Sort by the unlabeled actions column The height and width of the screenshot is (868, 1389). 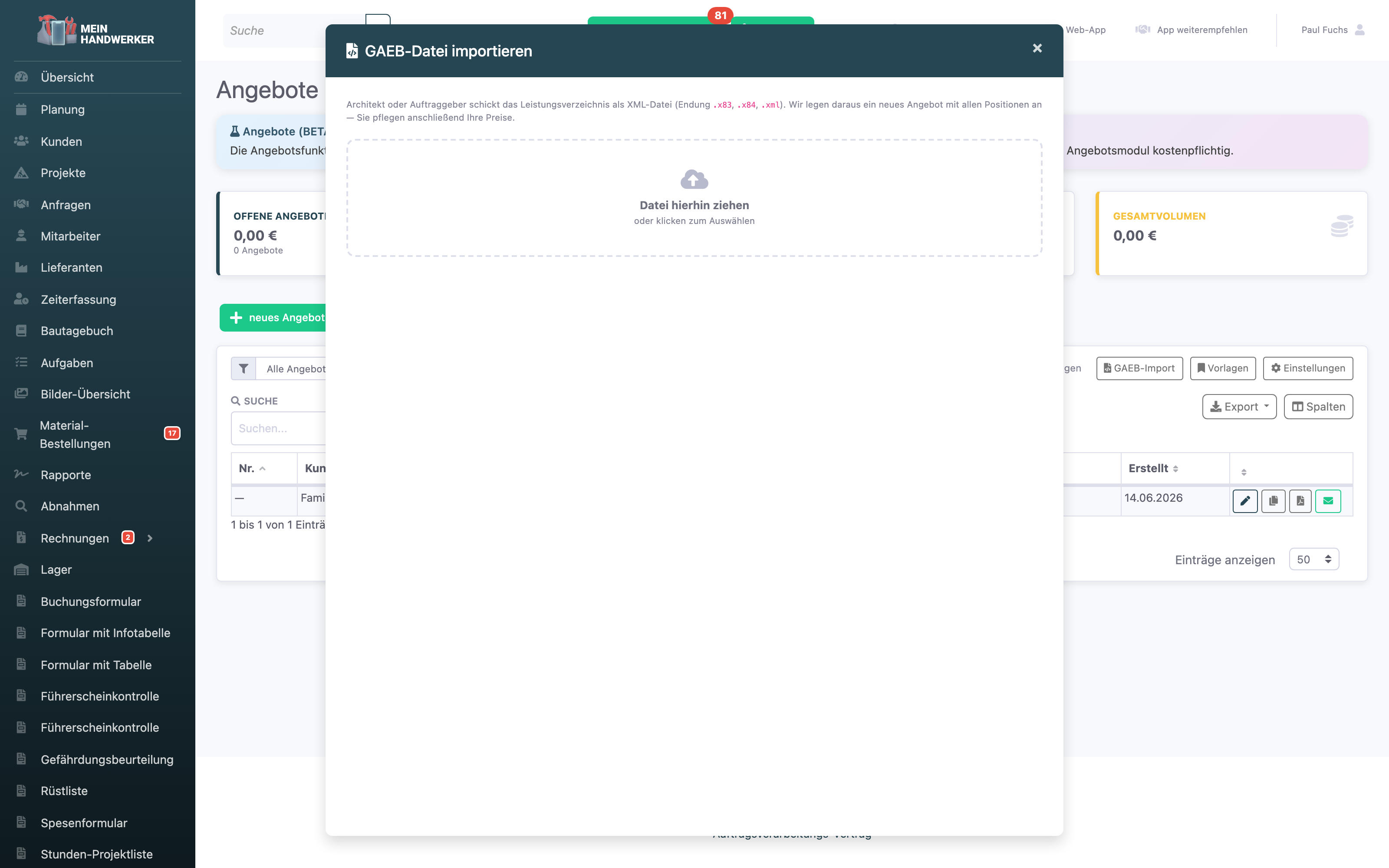[1290, 468]
